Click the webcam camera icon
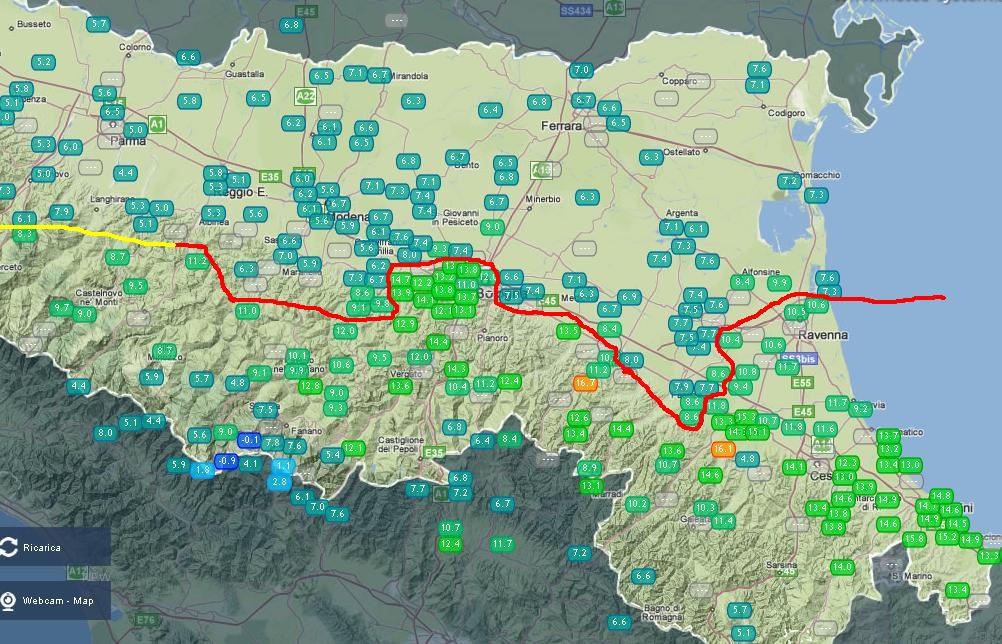 click(x=10, y=600)
